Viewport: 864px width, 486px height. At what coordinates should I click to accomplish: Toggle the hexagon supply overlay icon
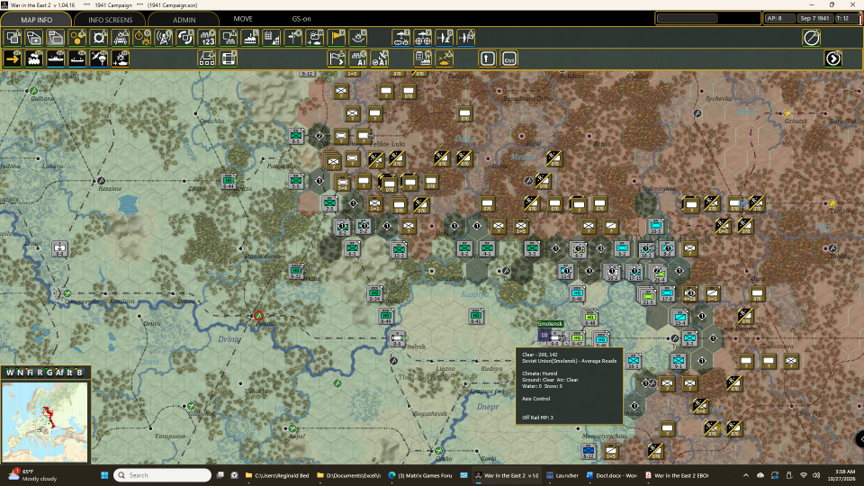77,38
